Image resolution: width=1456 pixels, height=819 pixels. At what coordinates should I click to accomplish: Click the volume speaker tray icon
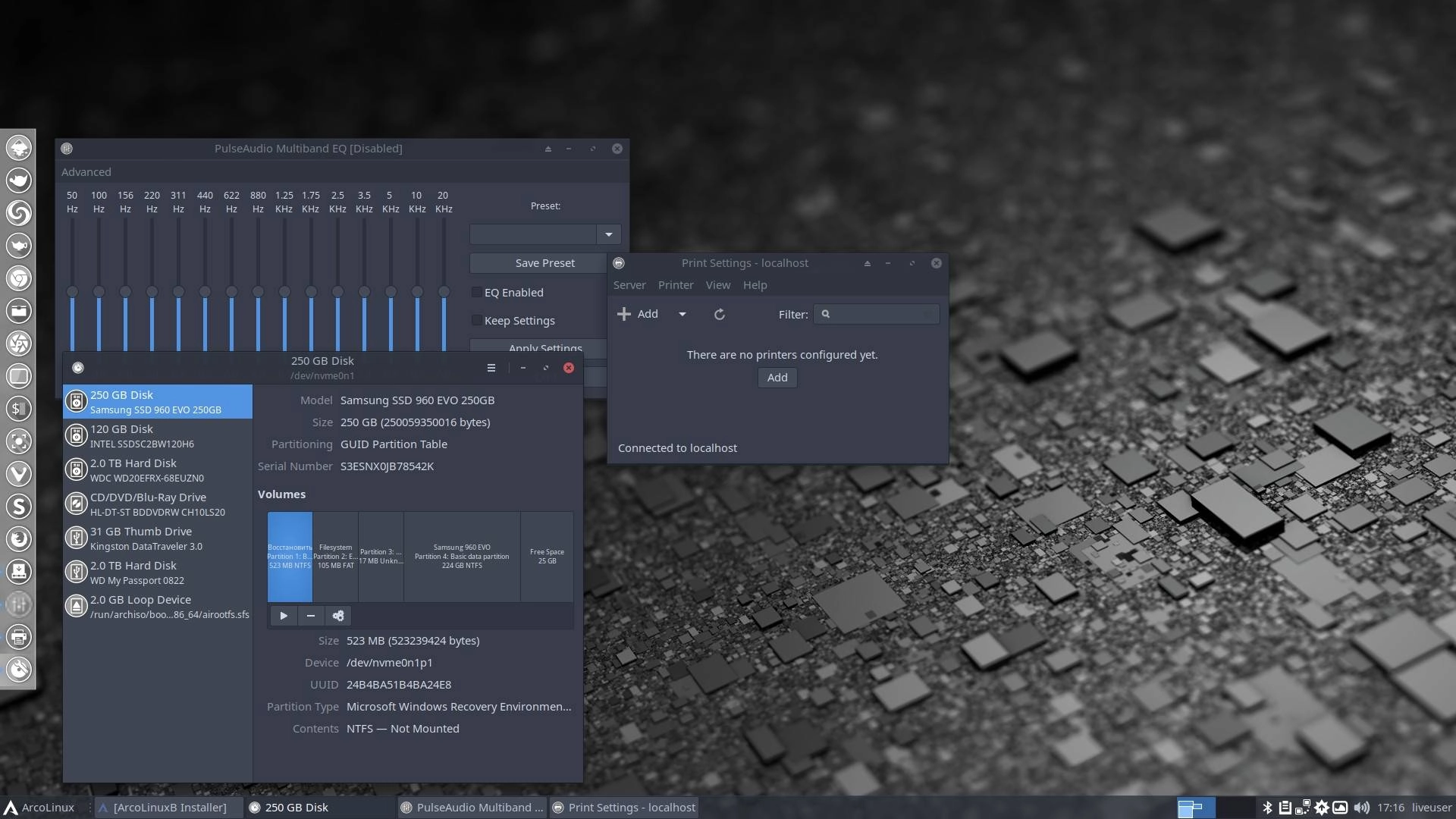tap(1362, 808)
